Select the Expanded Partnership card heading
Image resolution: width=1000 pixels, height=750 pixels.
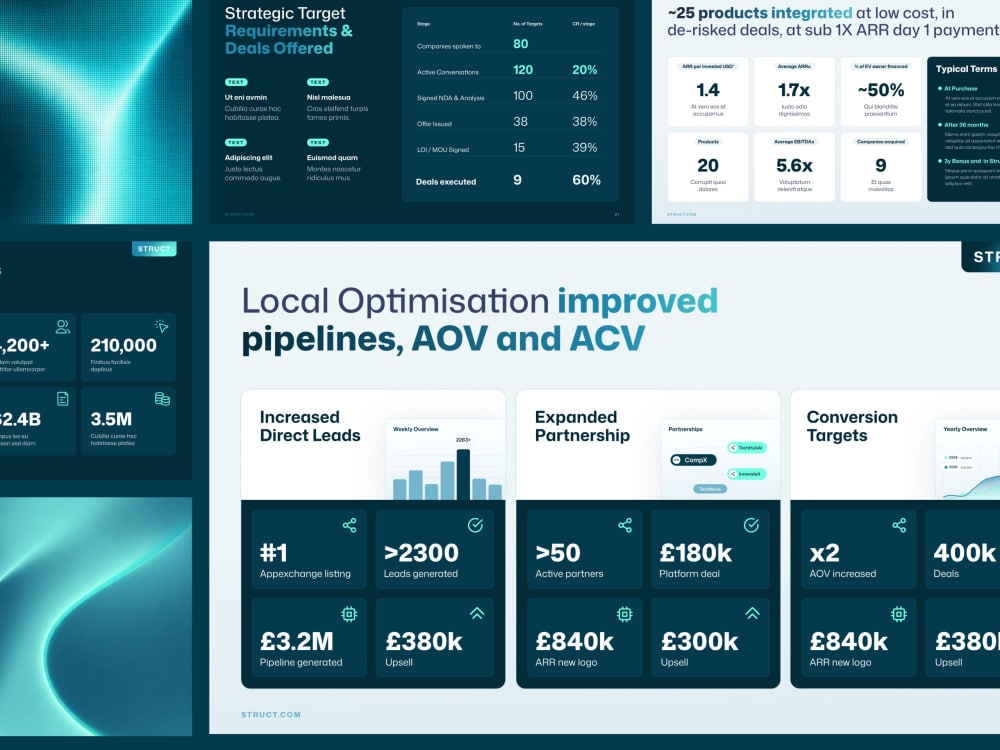[x=582, y=426]
